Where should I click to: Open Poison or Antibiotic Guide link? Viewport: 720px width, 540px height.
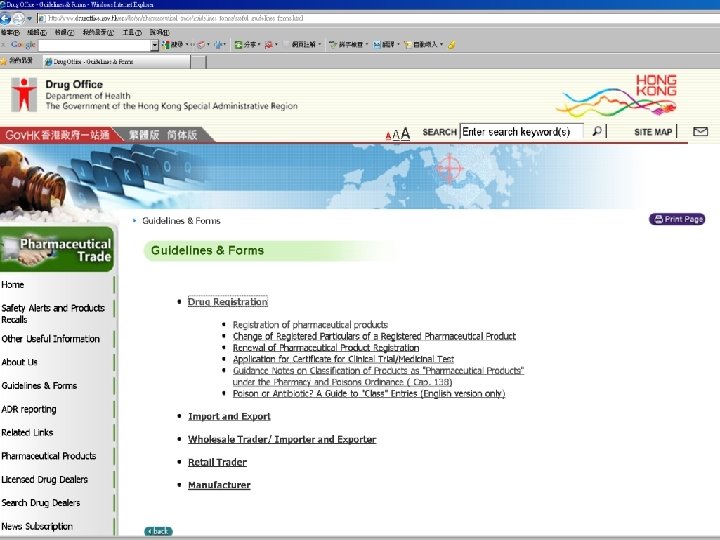pyautogui.click(x=369, y=394)
